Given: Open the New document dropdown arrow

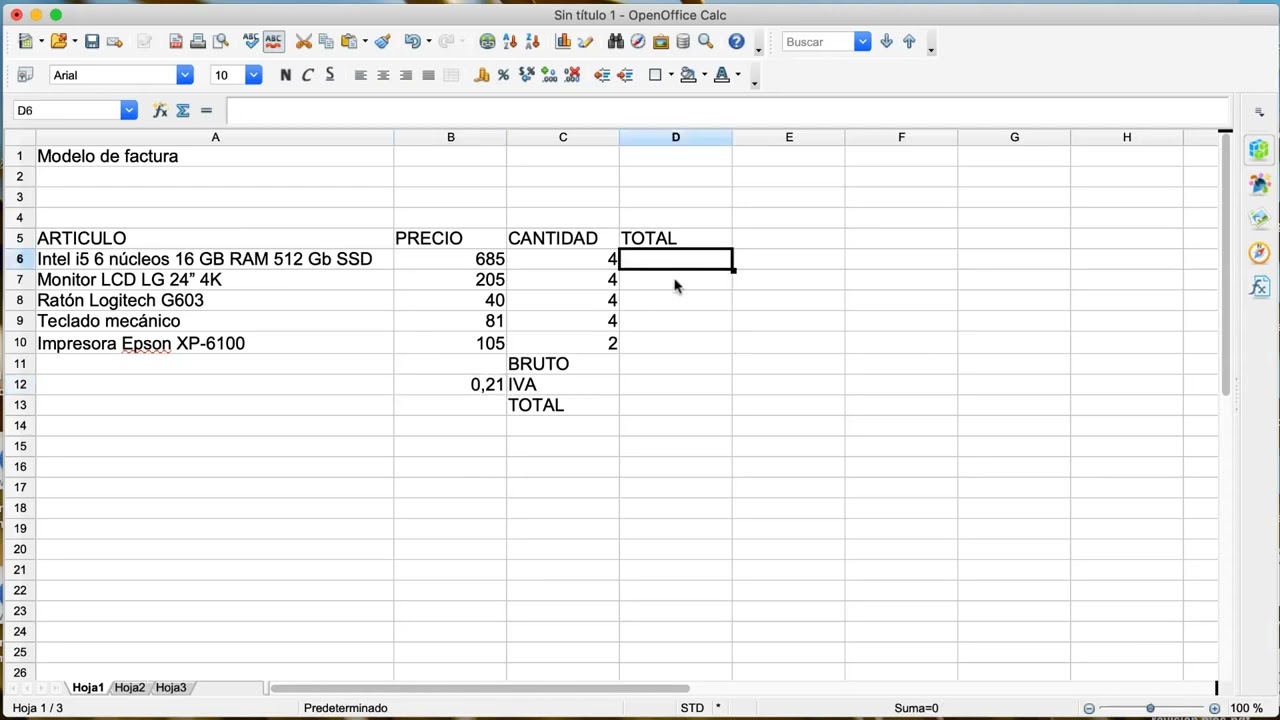Looking at the screenshot, I should tap(41, 42).
